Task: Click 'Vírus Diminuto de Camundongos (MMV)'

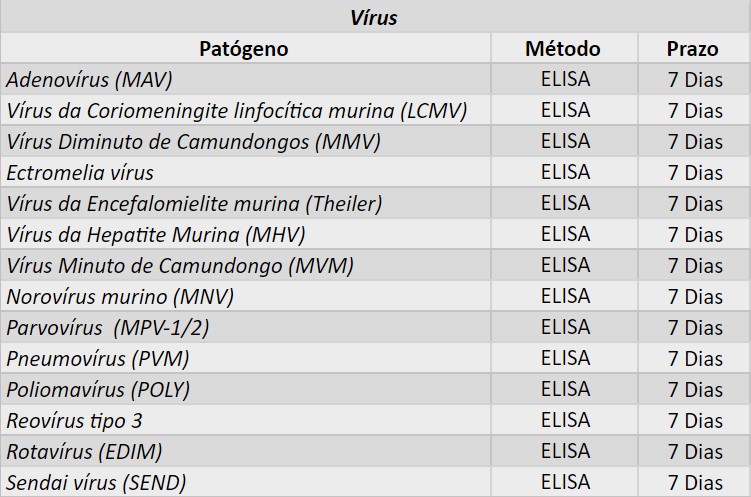Action: coord(194,141)
